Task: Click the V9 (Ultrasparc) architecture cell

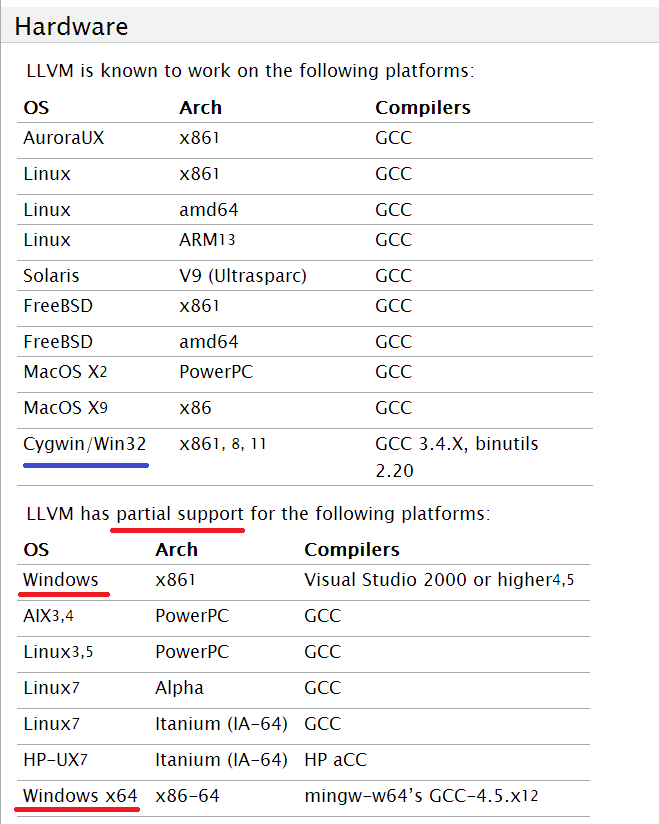Action: (x=243, y=276)
